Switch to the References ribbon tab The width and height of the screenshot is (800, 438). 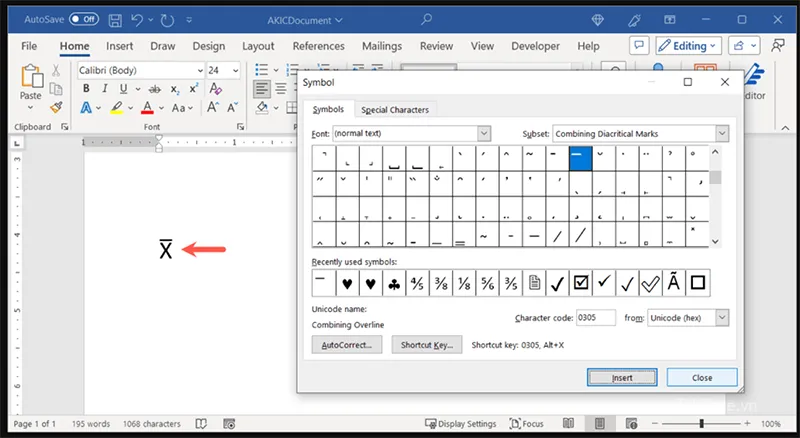point(318,46)
